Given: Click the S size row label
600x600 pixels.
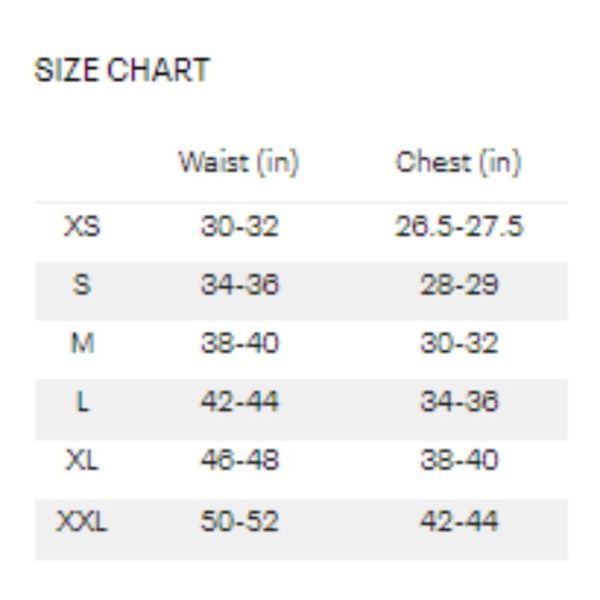Looking at the screenshot, I should tap(82, 285).
